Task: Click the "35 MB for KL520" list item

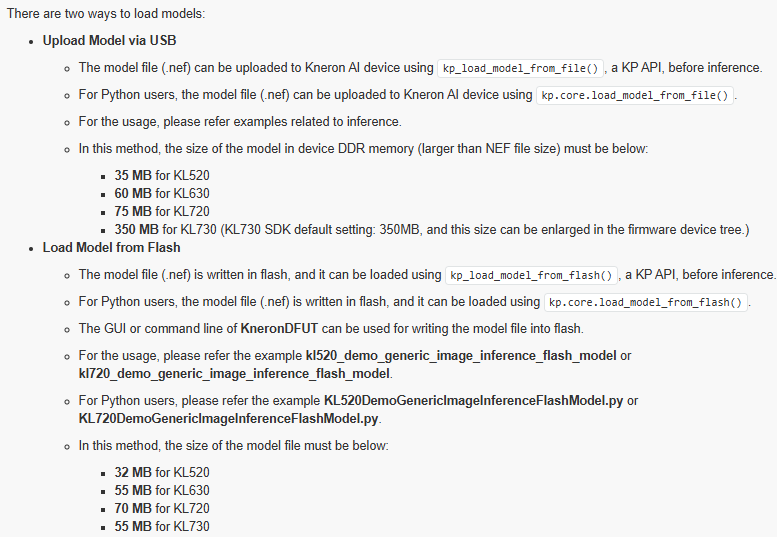Action: [x=162, y=175]
